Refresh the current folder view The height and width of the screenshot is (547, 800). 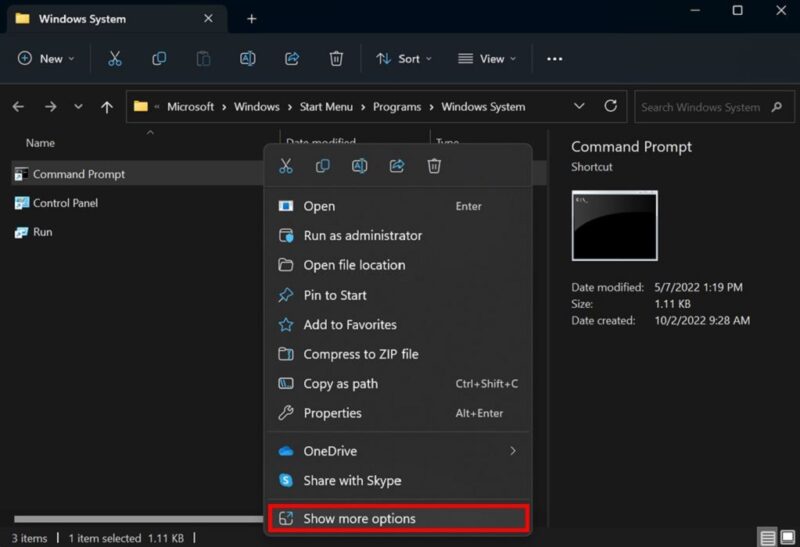point(610,106)
